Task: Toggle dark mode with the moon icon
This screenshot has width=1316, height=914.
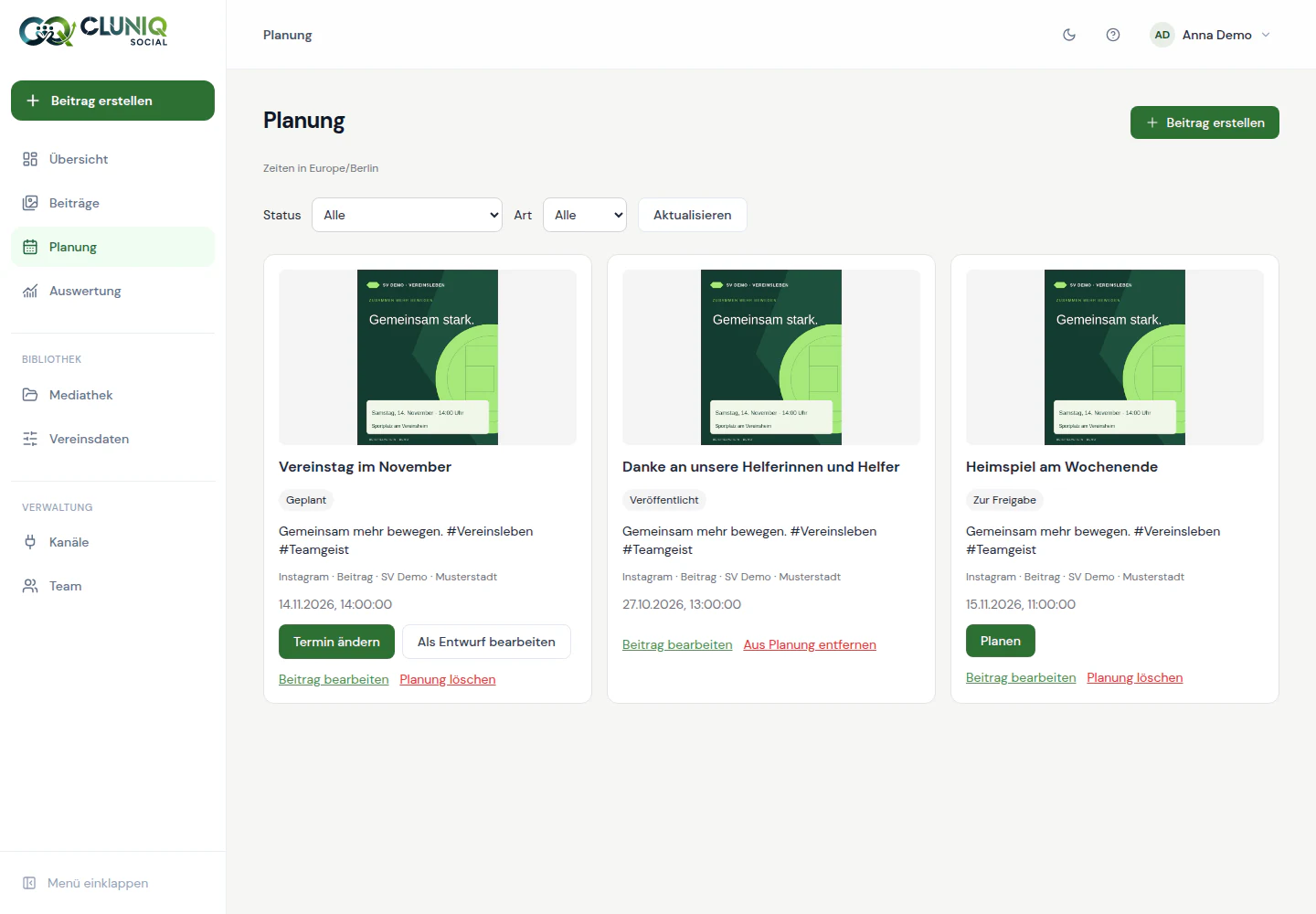Action: tap(1069, 35)
